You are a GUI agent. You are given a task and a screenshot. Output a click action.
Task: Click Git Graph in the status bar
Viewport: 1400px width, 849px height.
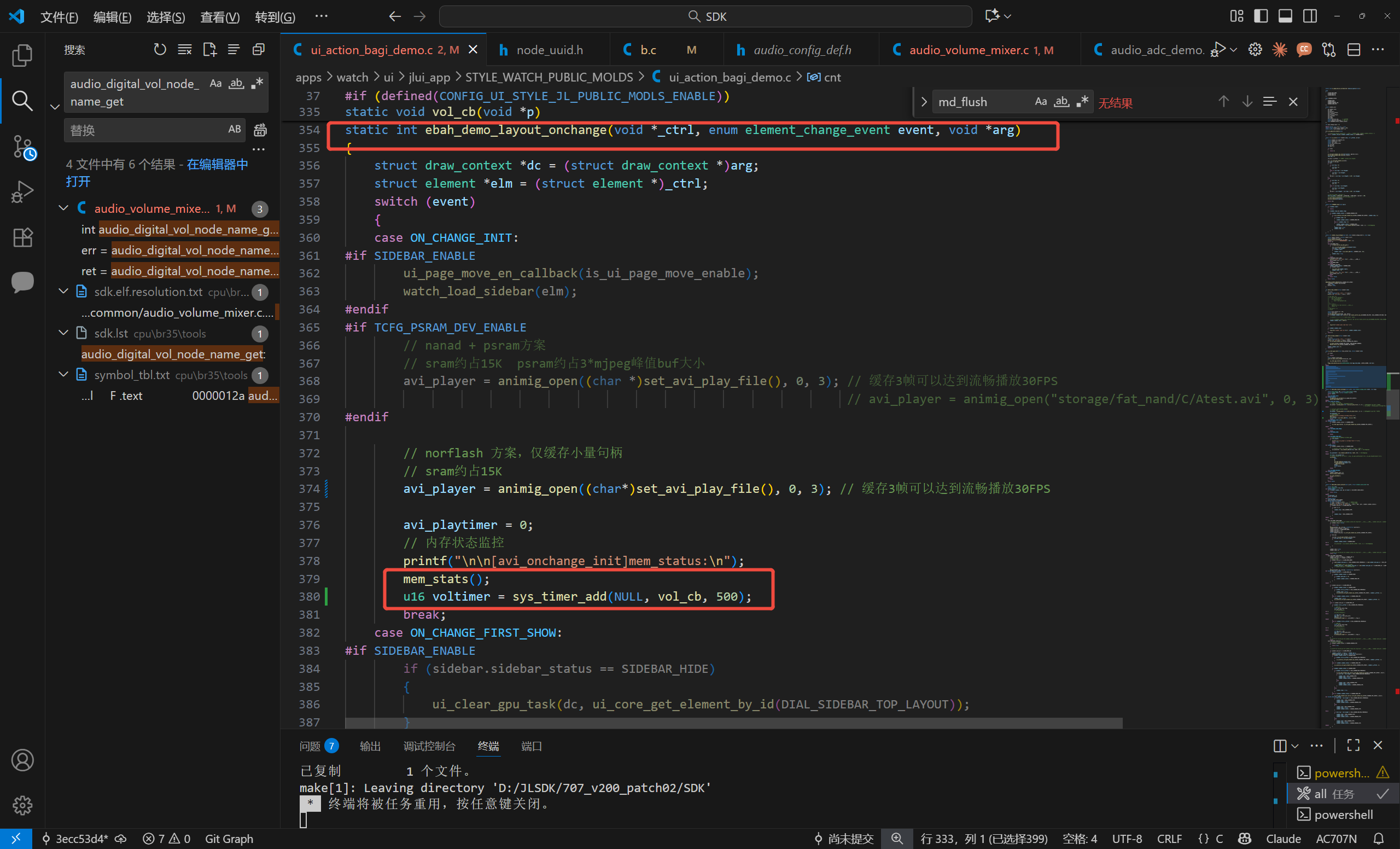tap(229, 839)
